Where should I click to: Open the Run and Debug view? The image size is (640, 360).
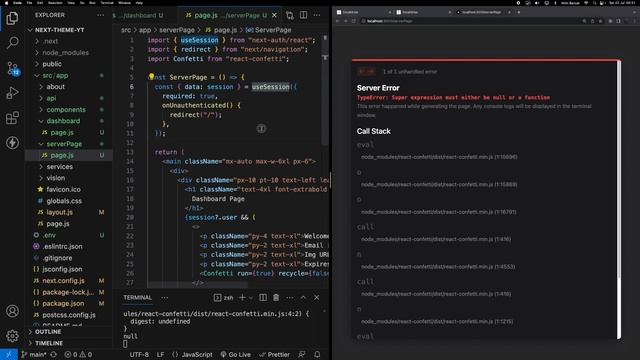(x=12, y=93)
